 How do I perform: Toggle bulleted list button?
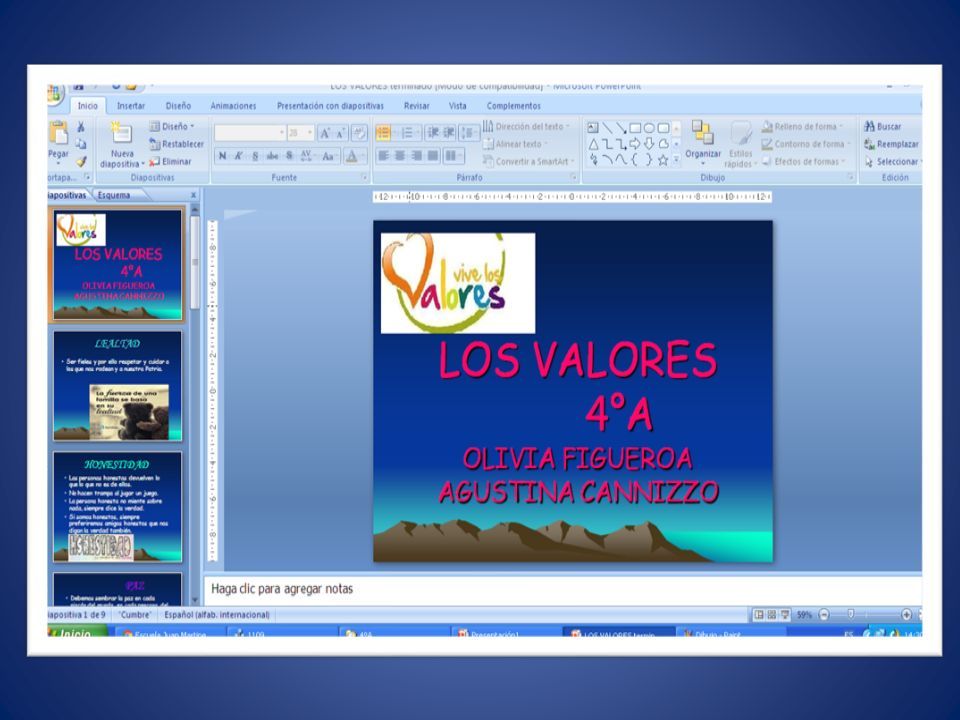(x=384, y=132)
